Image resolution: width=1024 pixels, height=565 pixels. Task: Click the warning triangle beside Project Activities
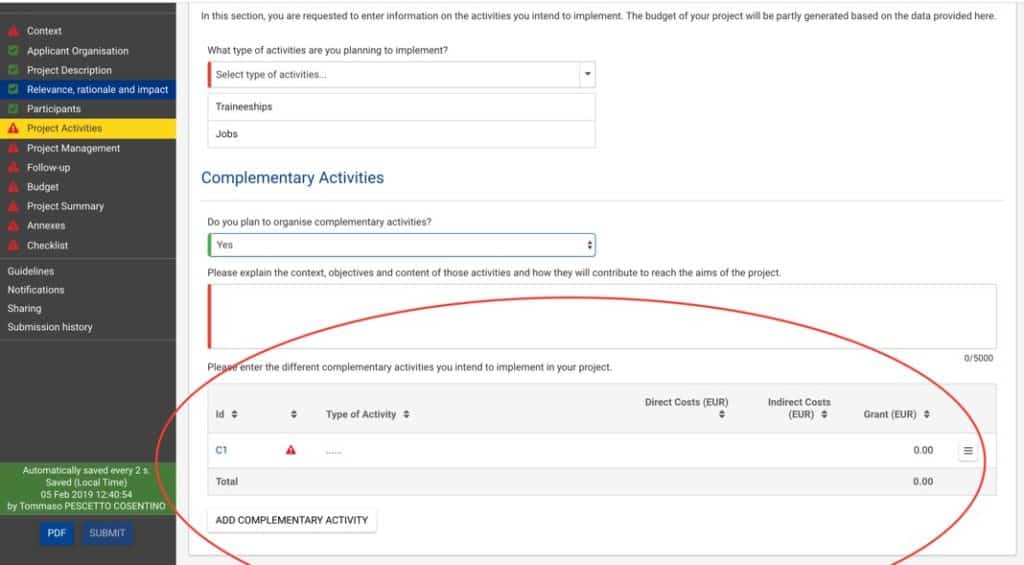pyautogui.click(x=13, y=128)
